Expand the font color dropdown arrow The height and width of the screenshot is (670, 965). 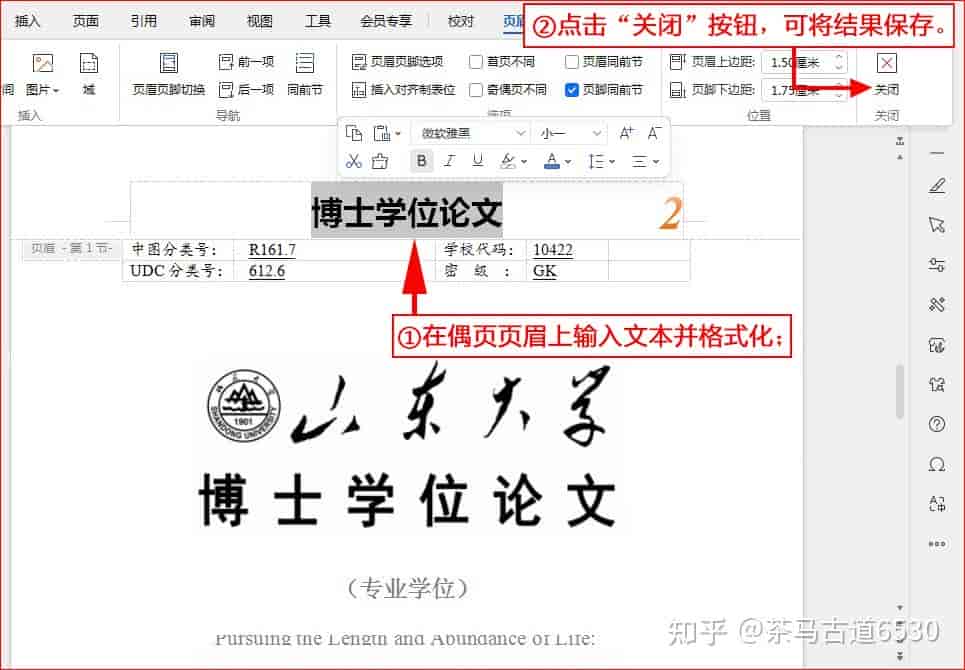[567, 162]
